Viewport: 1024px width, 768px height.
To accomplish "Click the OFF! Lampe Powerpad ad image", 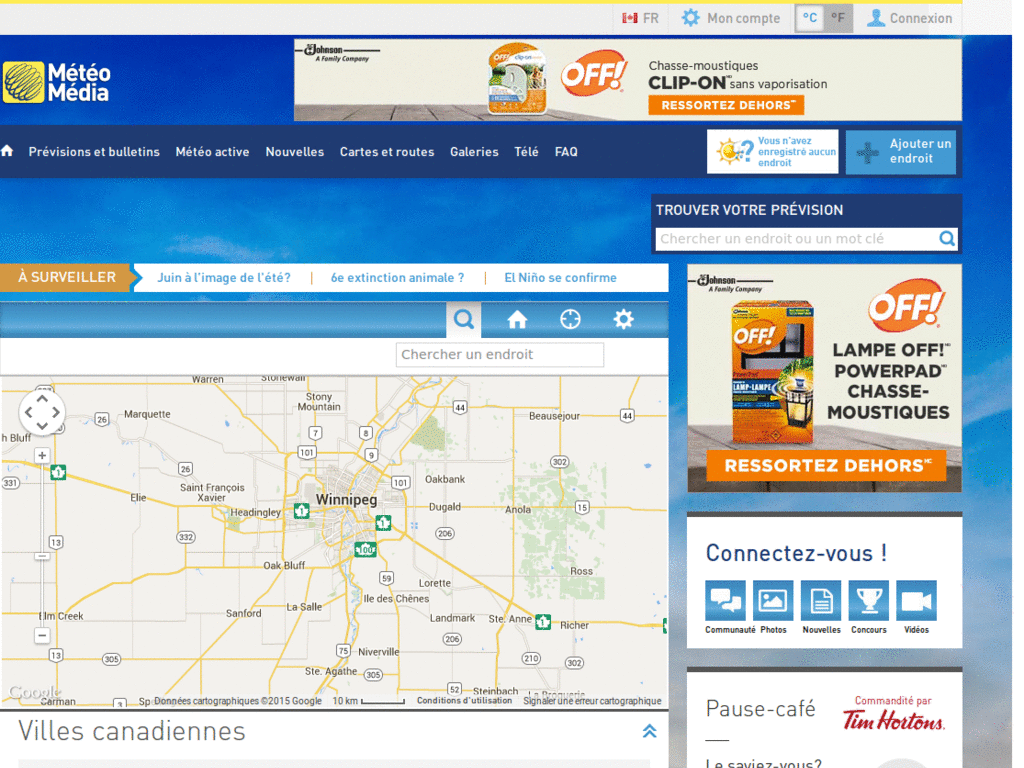I will pos(824,378).
